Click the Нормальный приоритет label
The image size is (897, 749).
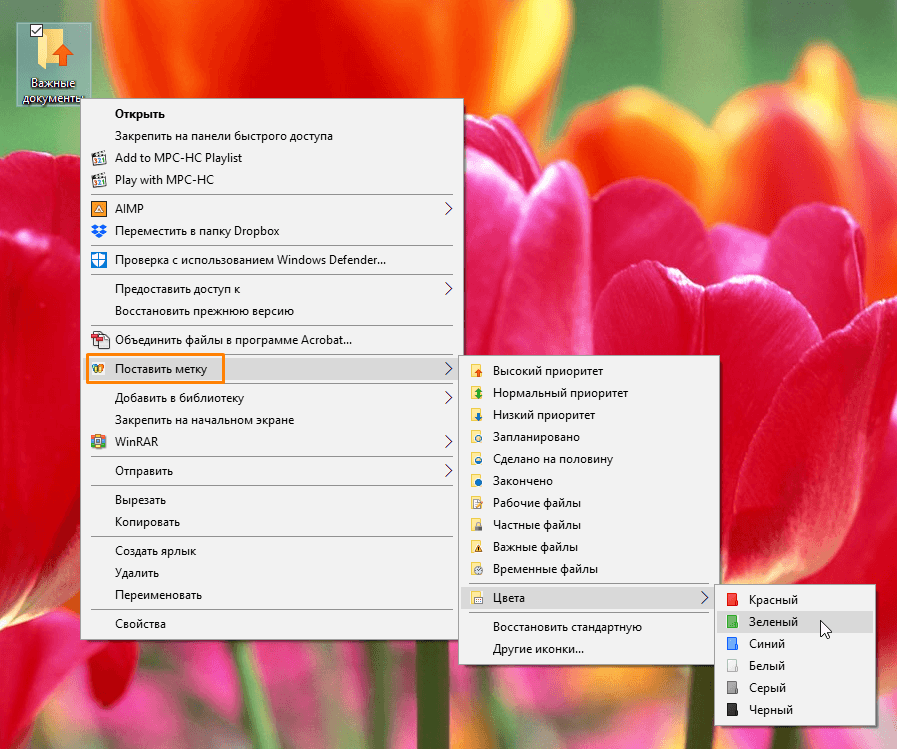pyautogui.click(x=560, y=393)
